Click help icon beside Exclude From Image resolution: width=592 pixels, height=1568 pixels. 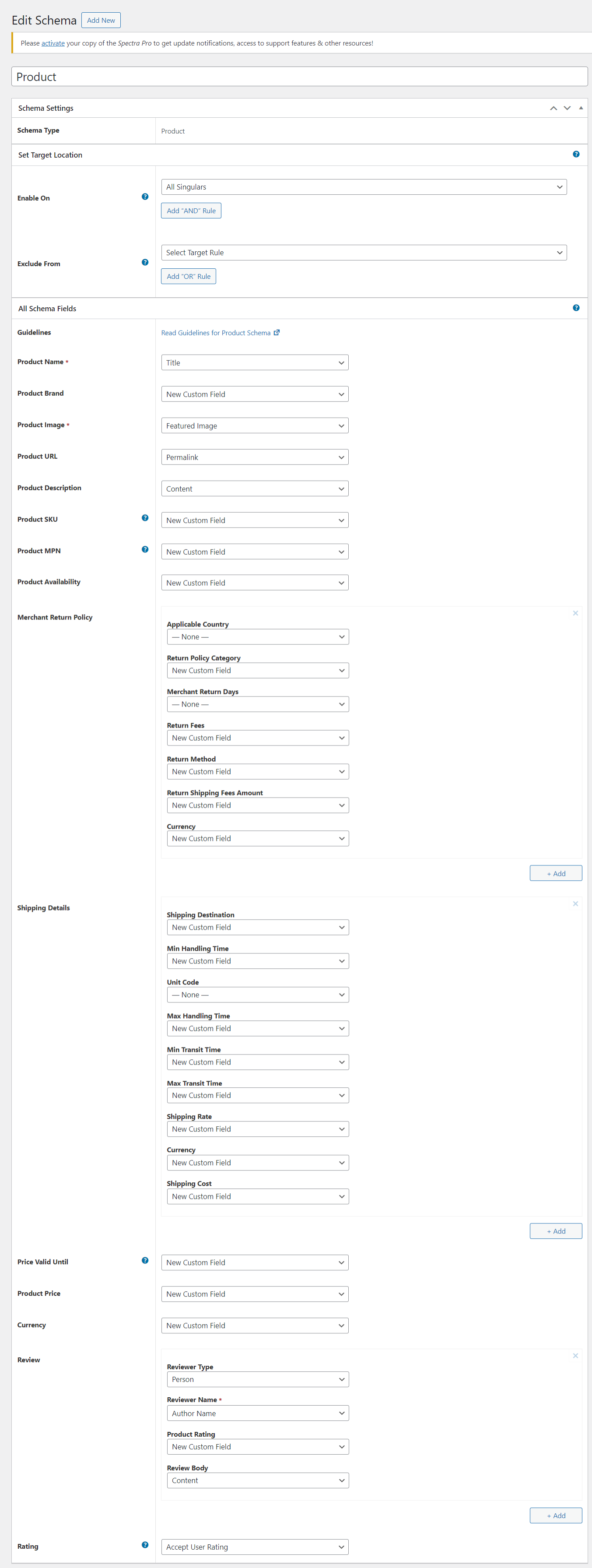click(145, 262)
